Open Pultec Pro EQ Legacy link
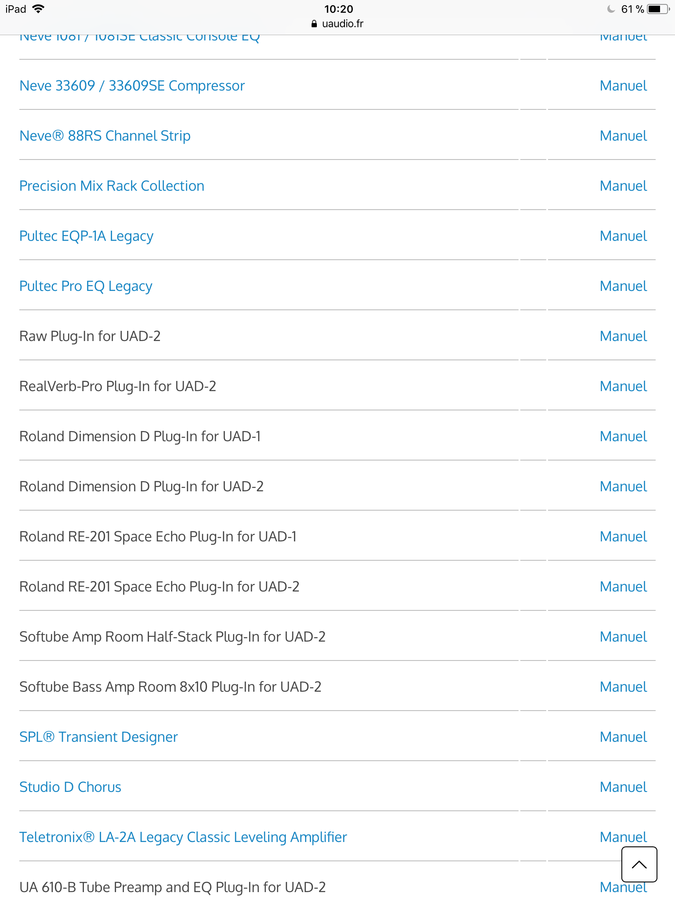Screen dimensions: 675x900 pyautogui.click(x=86, y=286)
